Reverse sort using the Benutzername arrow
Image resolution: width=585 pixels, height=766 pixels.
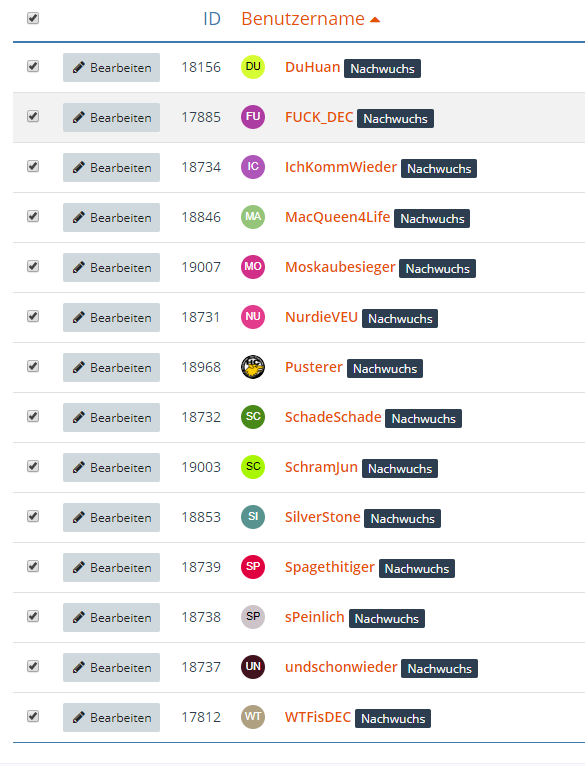click(x=375, y=20)
